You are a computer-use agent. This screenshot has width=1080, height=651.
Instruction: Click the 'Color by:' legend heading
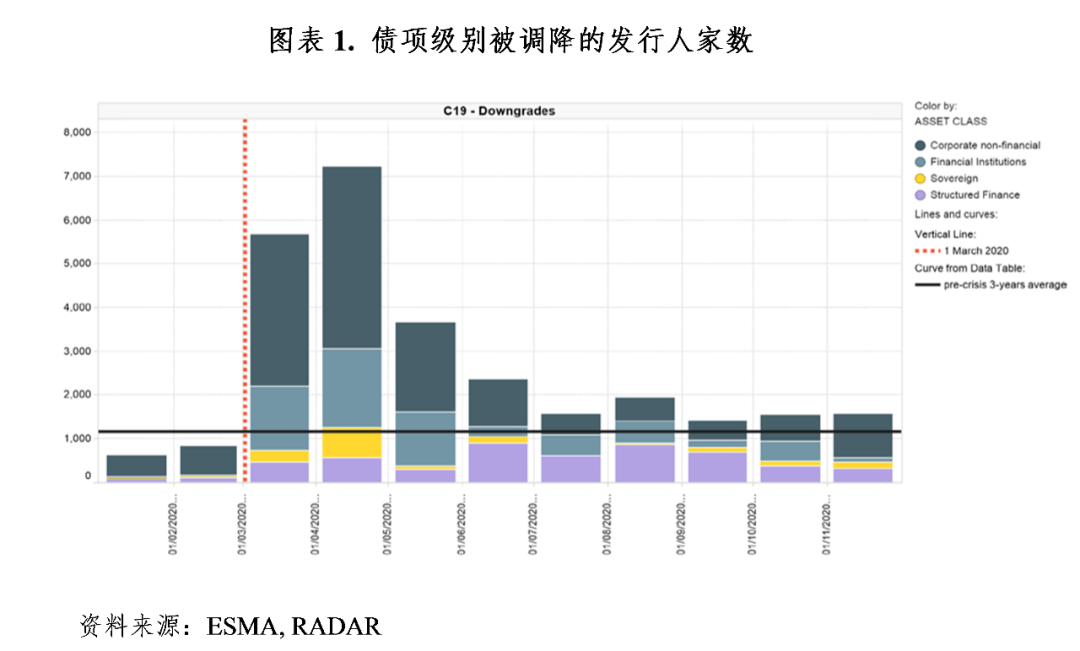[x=936, y=105]
